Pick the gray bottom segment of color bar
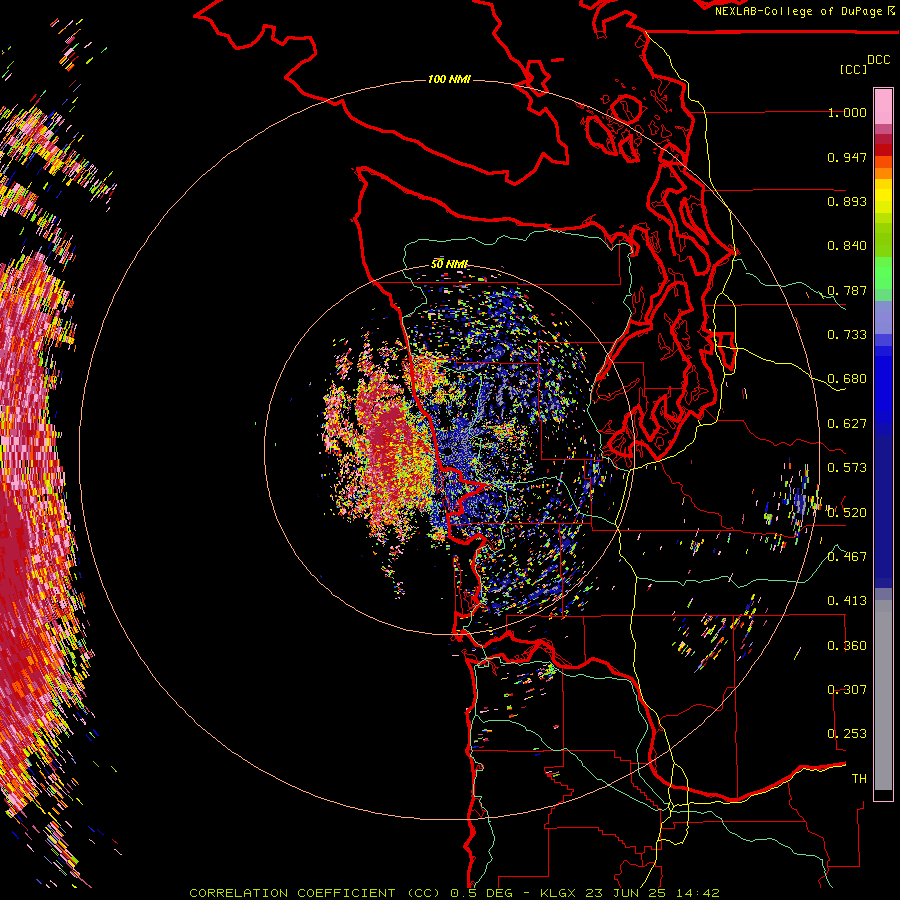Viewport: 900px width, 900px height. (x=883, y=695)
